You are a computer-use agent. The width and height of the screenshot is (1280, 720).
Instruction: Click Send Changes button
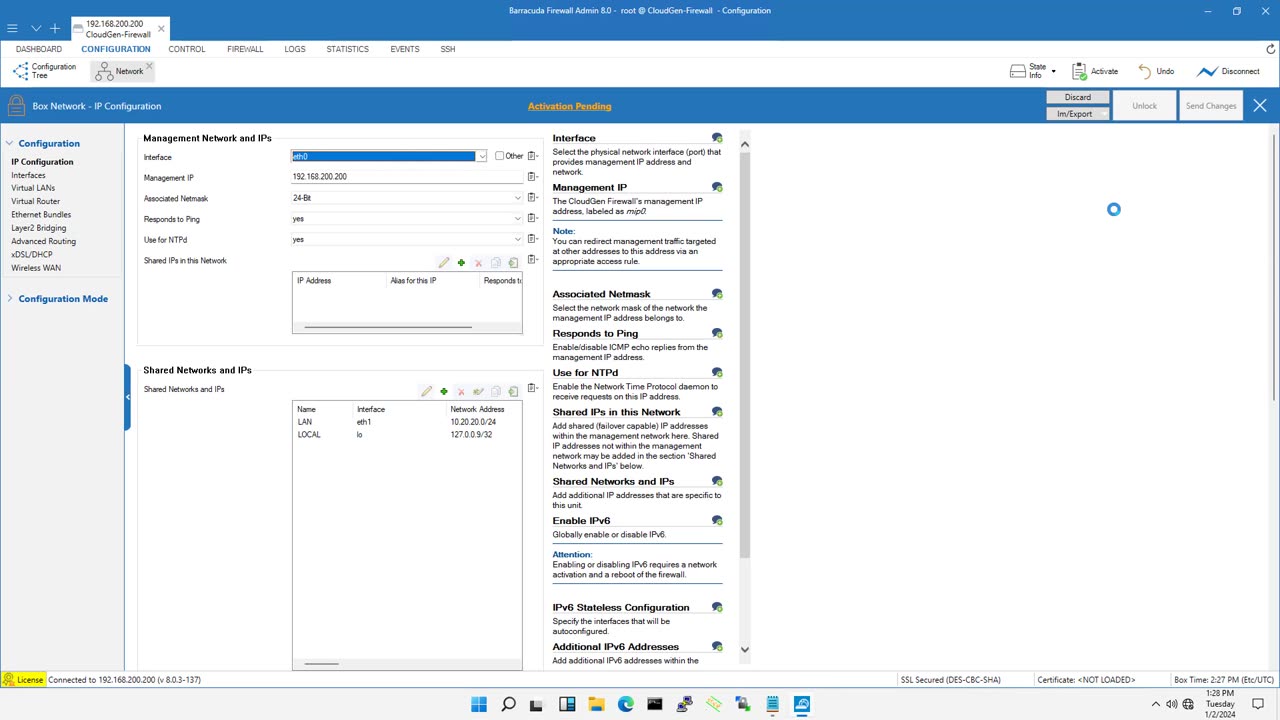click(x=1211, y=106)
